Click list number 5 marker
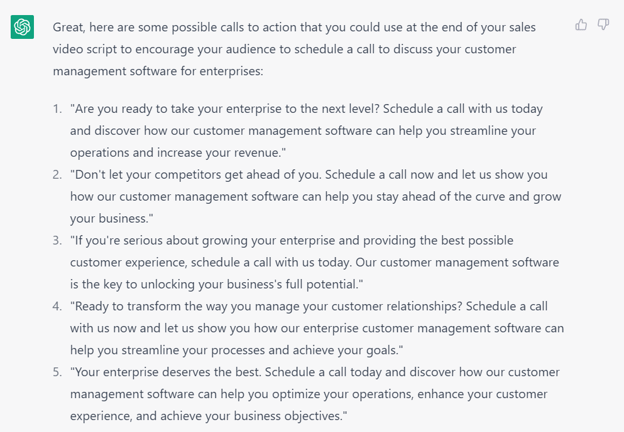Screen dimensions: 624x432 point(57,372)
